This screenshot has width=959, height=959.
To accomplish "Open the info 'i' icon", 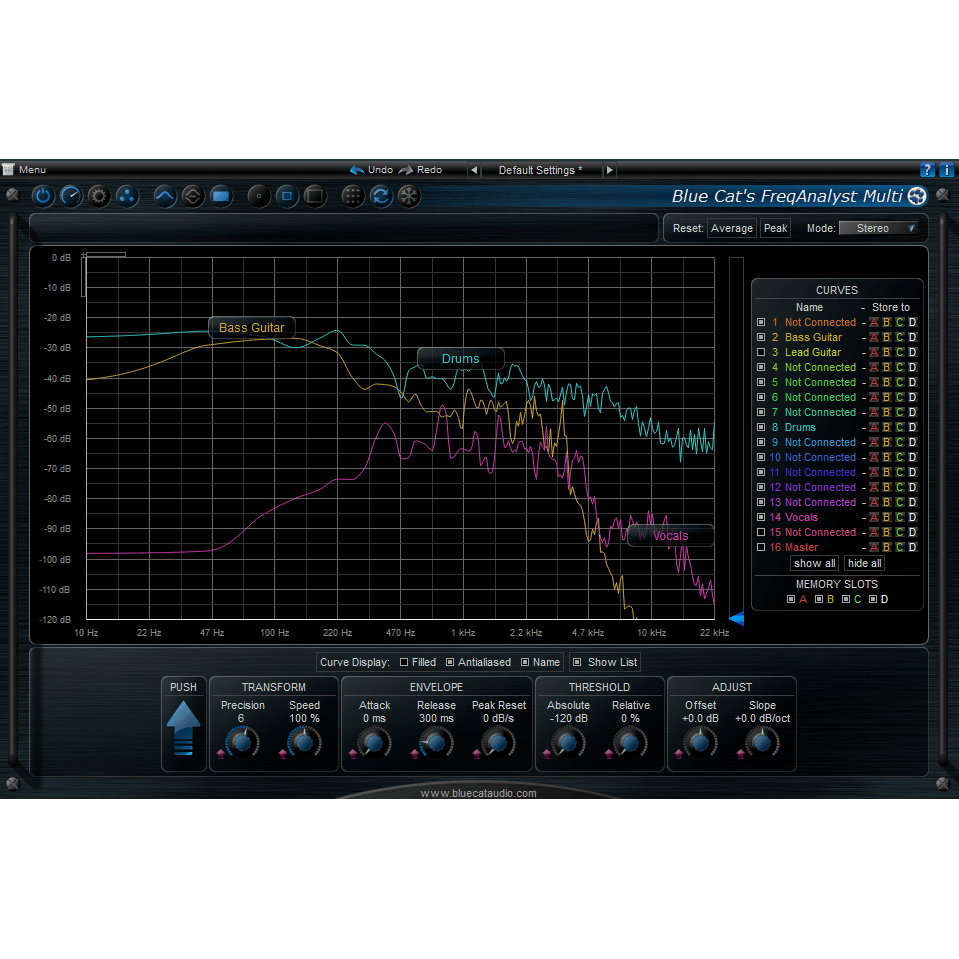I will point(946,170).
